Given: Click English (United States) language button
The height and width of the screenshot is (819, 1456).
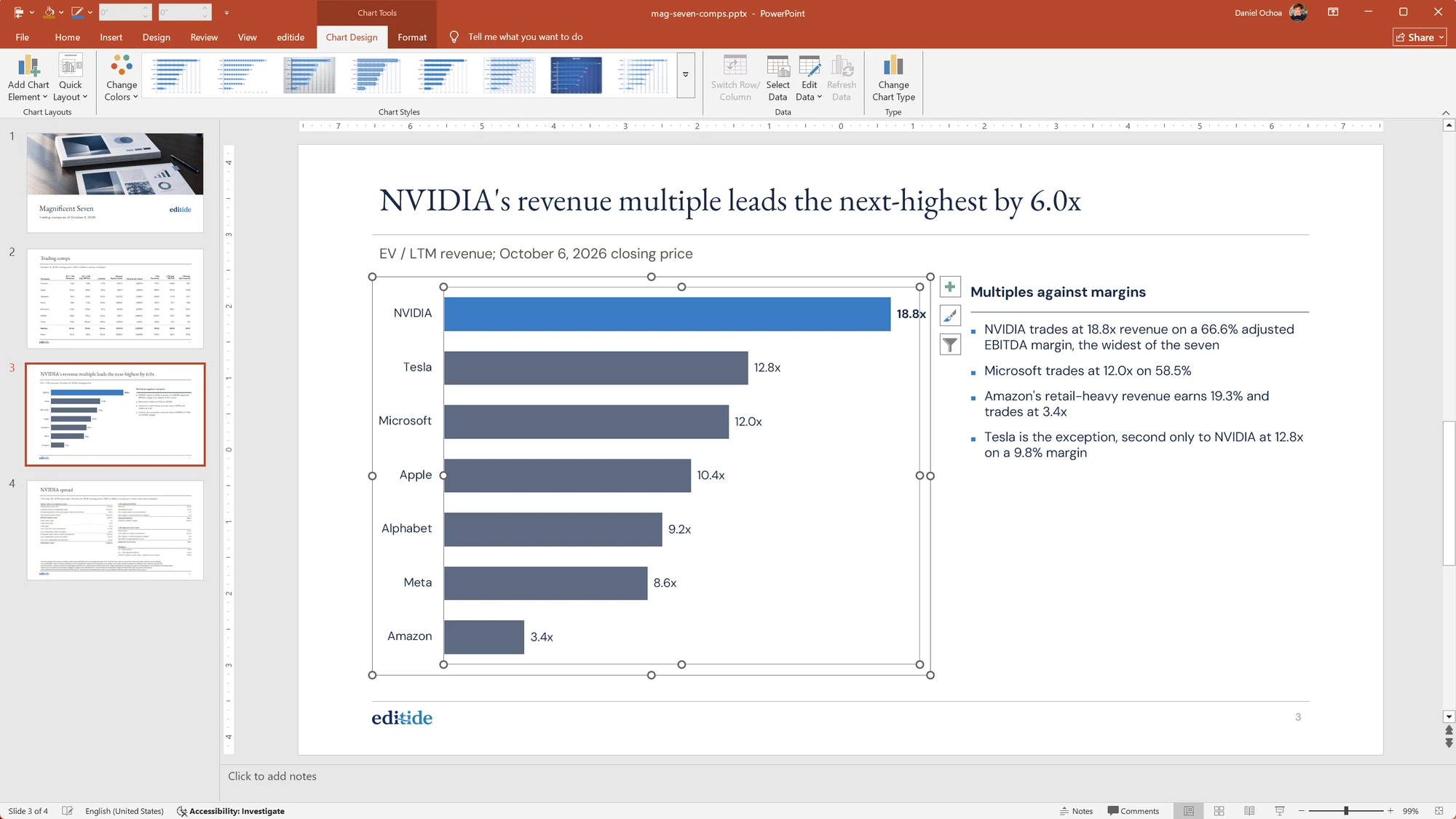Looking at the screenshot, I should pos(124,811).
